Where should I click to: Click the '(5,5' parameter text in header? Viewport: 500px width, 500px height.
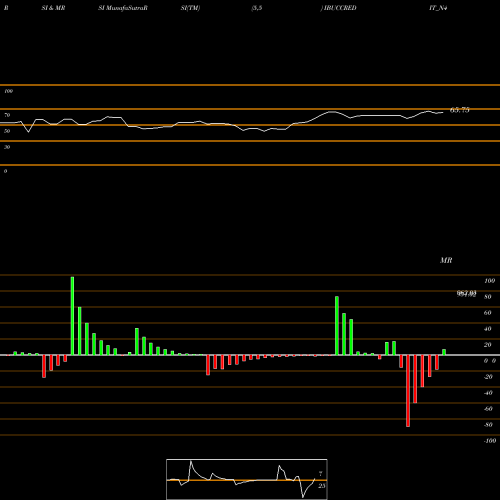[257, 8]
